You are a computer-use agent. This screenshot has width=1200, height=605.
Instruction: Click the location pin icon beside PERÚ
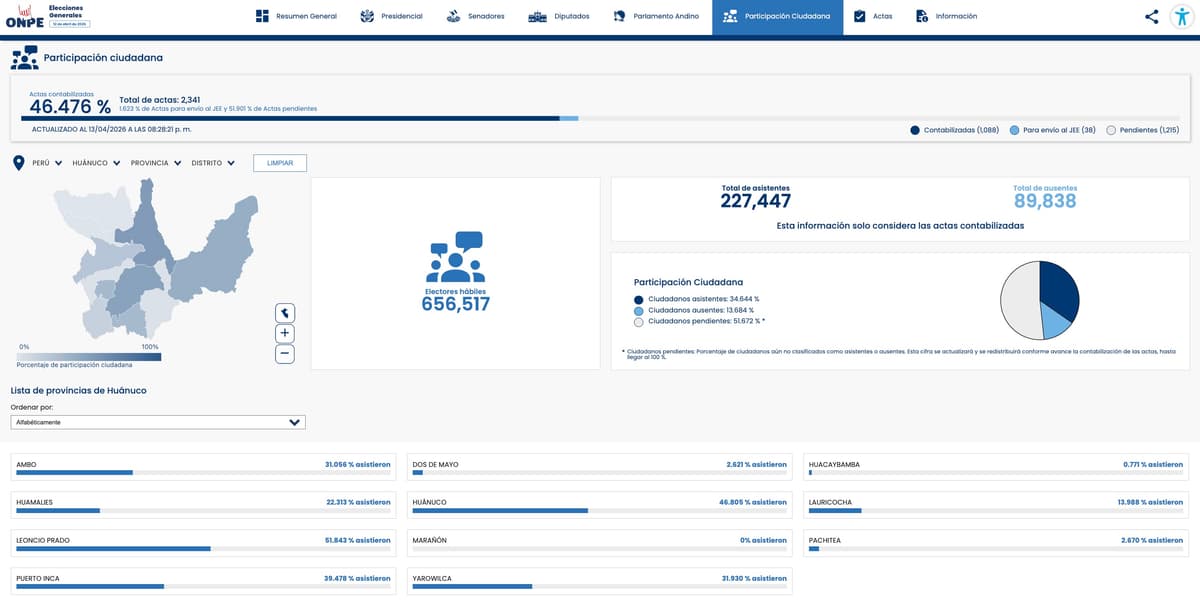coord(18,163)
